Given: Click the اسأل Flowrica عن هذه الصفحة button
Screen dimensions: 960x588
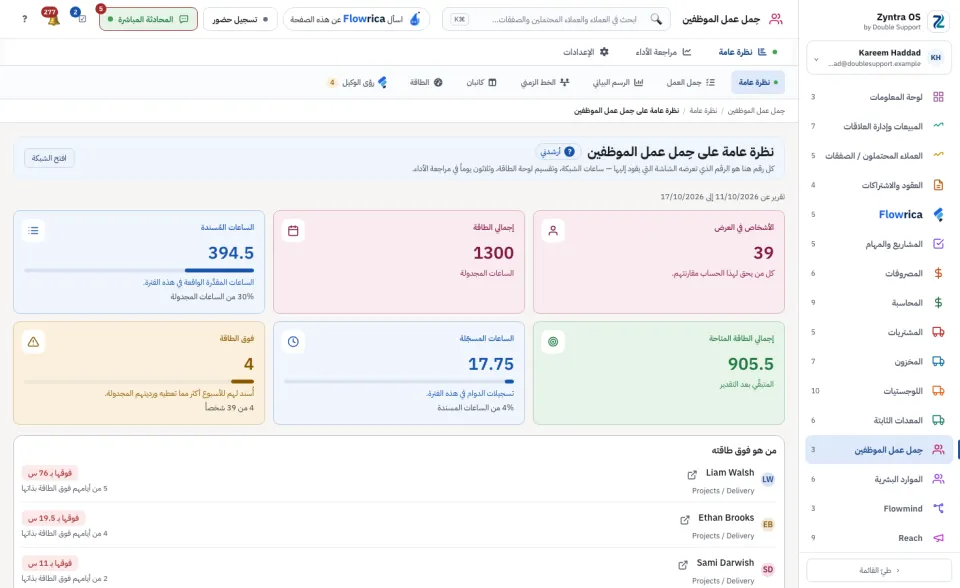Looking at the screenshot, I should 356,19.
